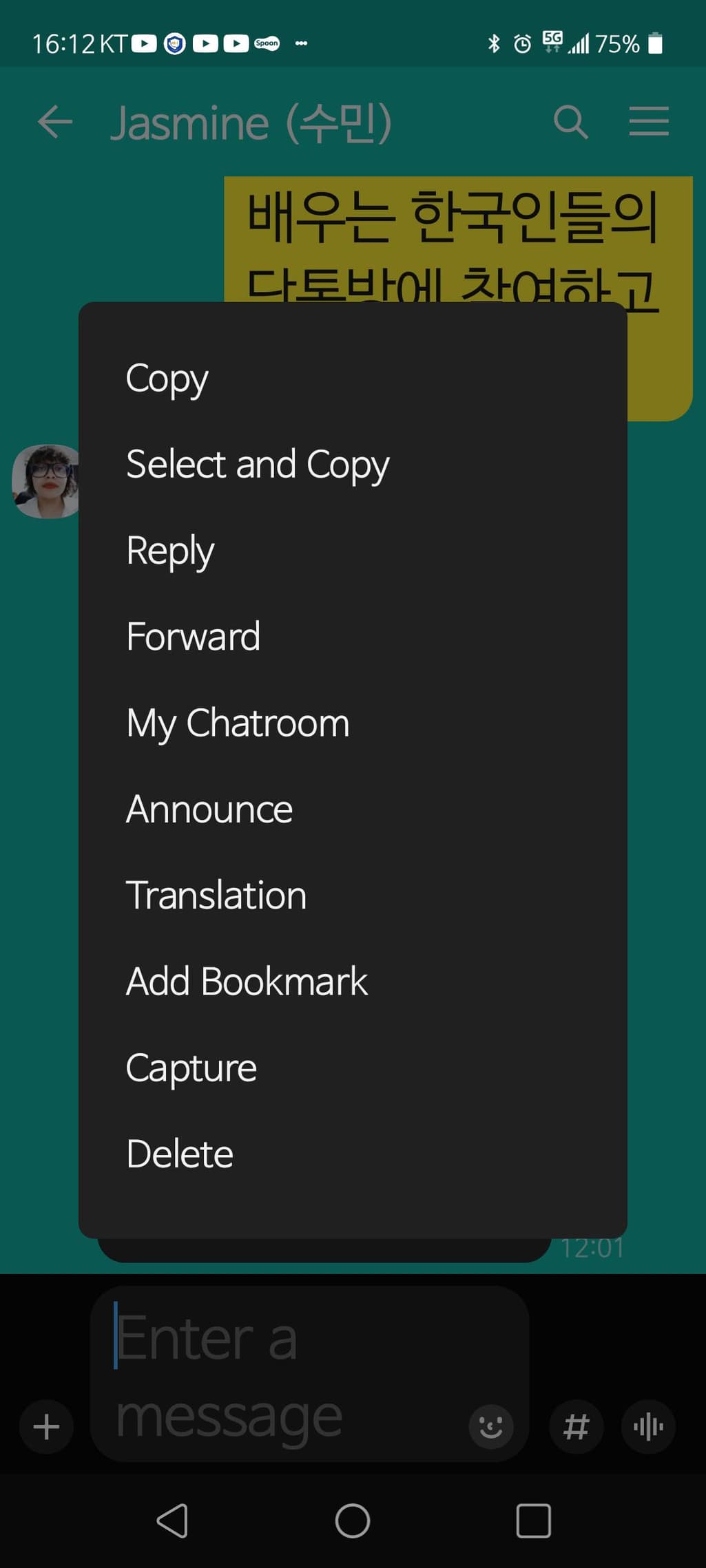This screenshot has height=1568, width=706.
Task: Choose Announce from the menu
Action: pos(353,809)
